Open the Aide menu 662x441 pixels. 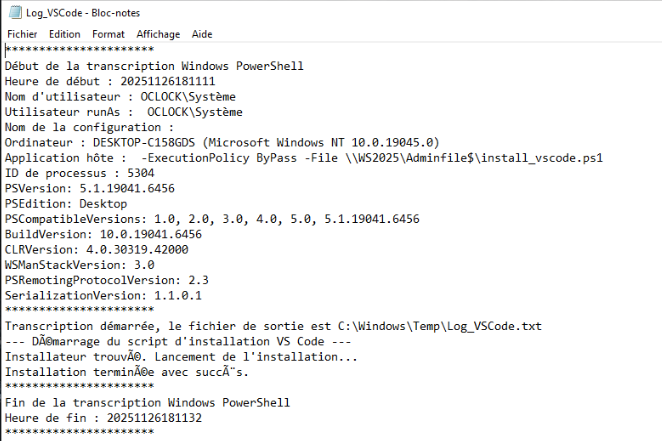[202, 34]
